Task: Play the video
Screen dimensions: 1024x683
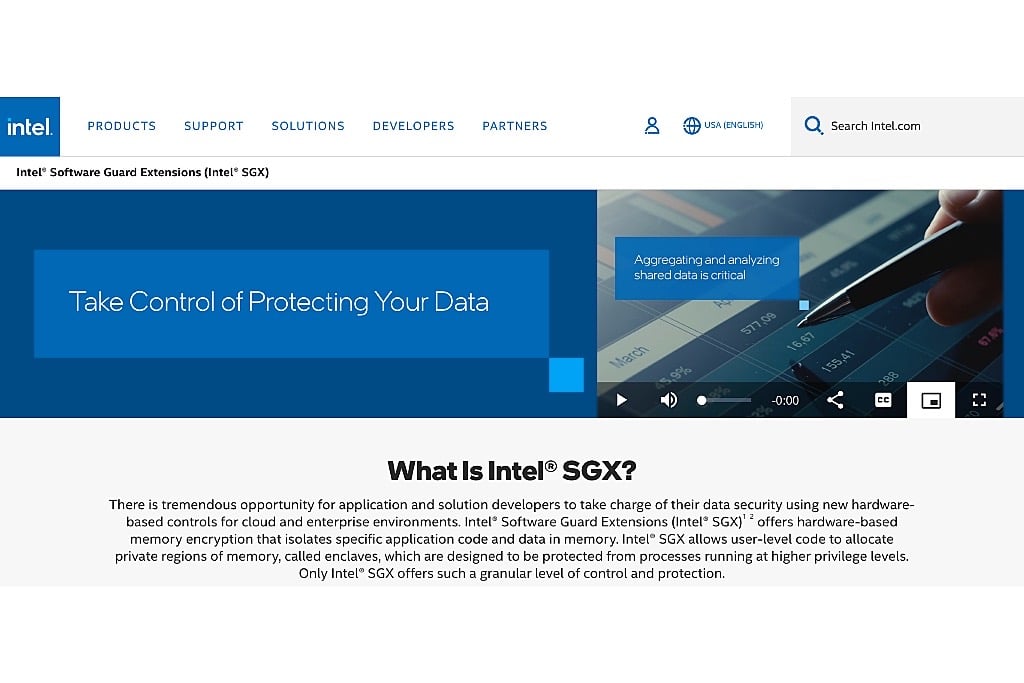Action: coord(621,400)
